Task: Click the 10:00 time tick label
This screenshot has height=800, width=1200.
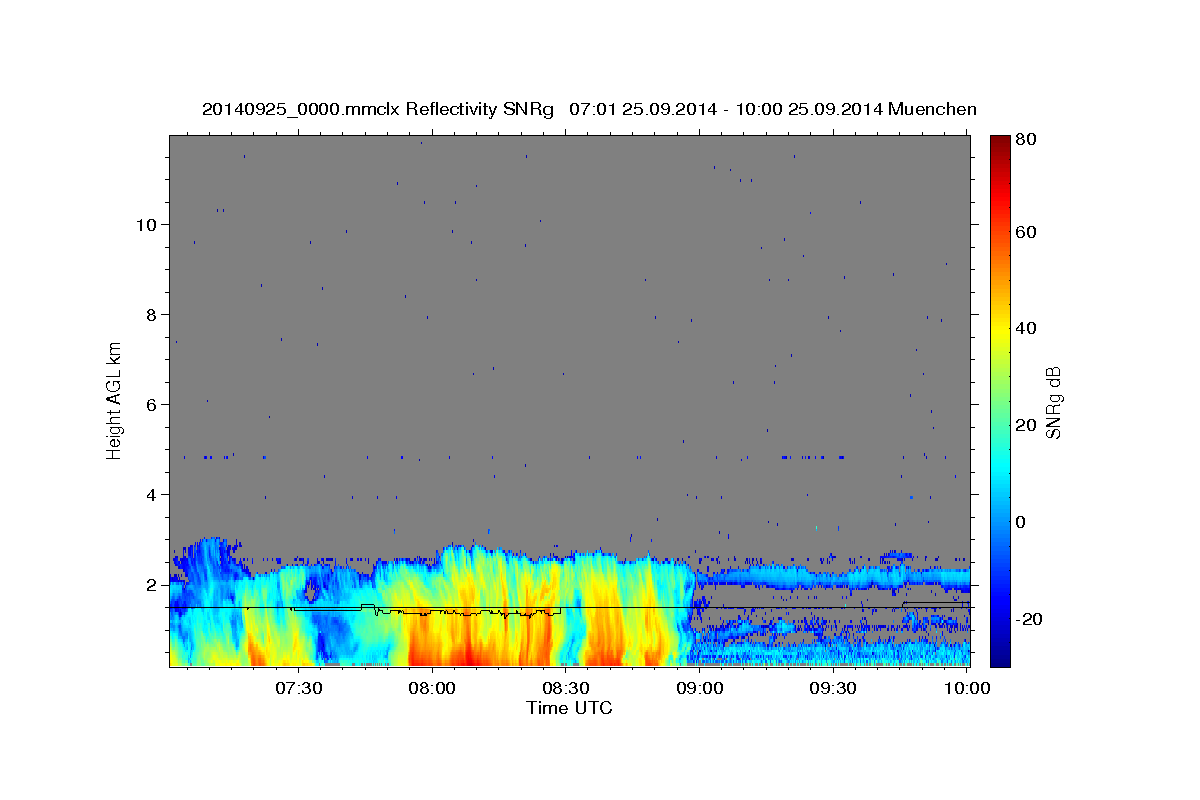Action: coord(966,688)
